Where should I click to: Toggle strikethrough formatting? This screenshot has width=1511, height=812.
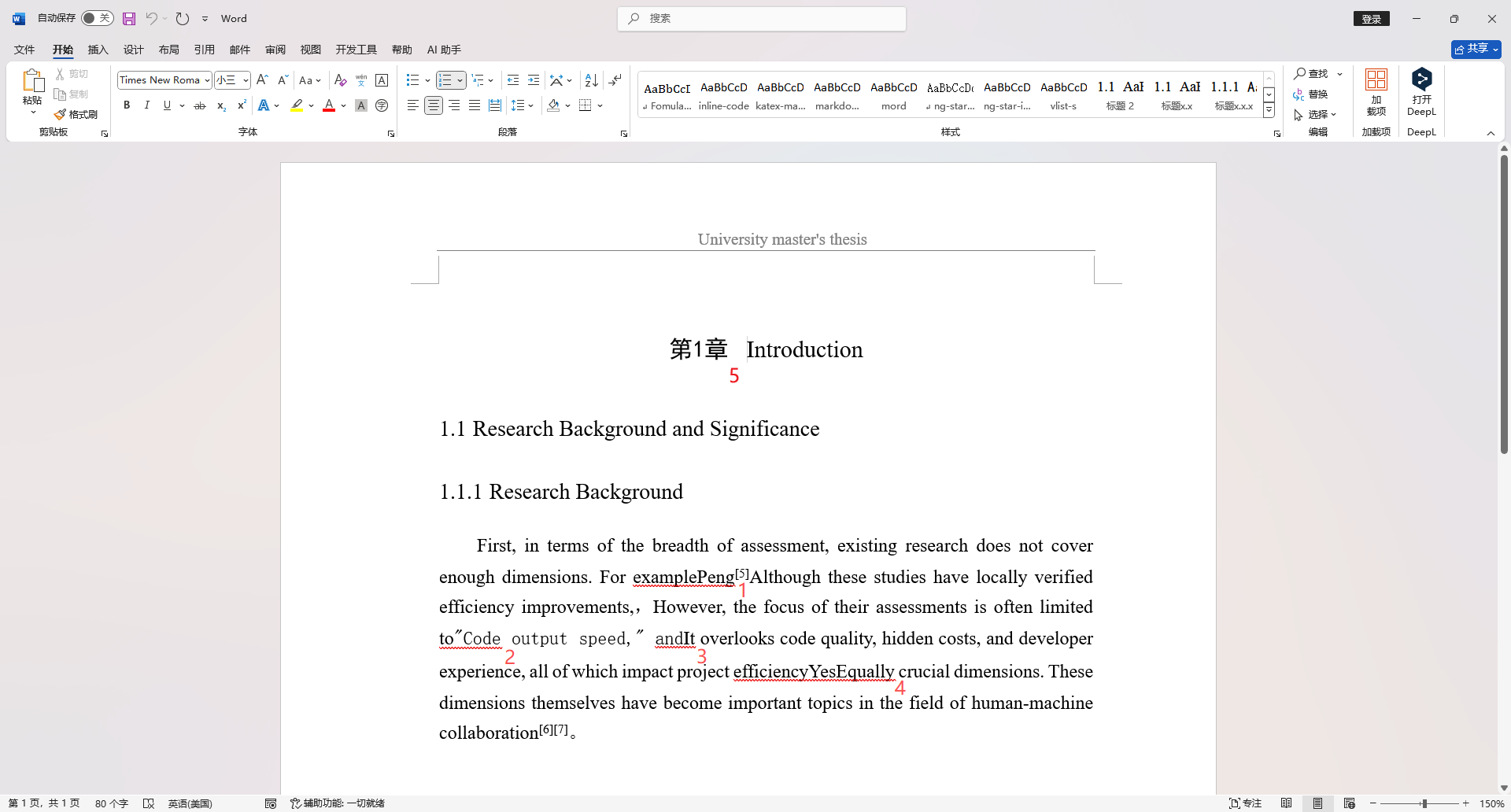200,105
